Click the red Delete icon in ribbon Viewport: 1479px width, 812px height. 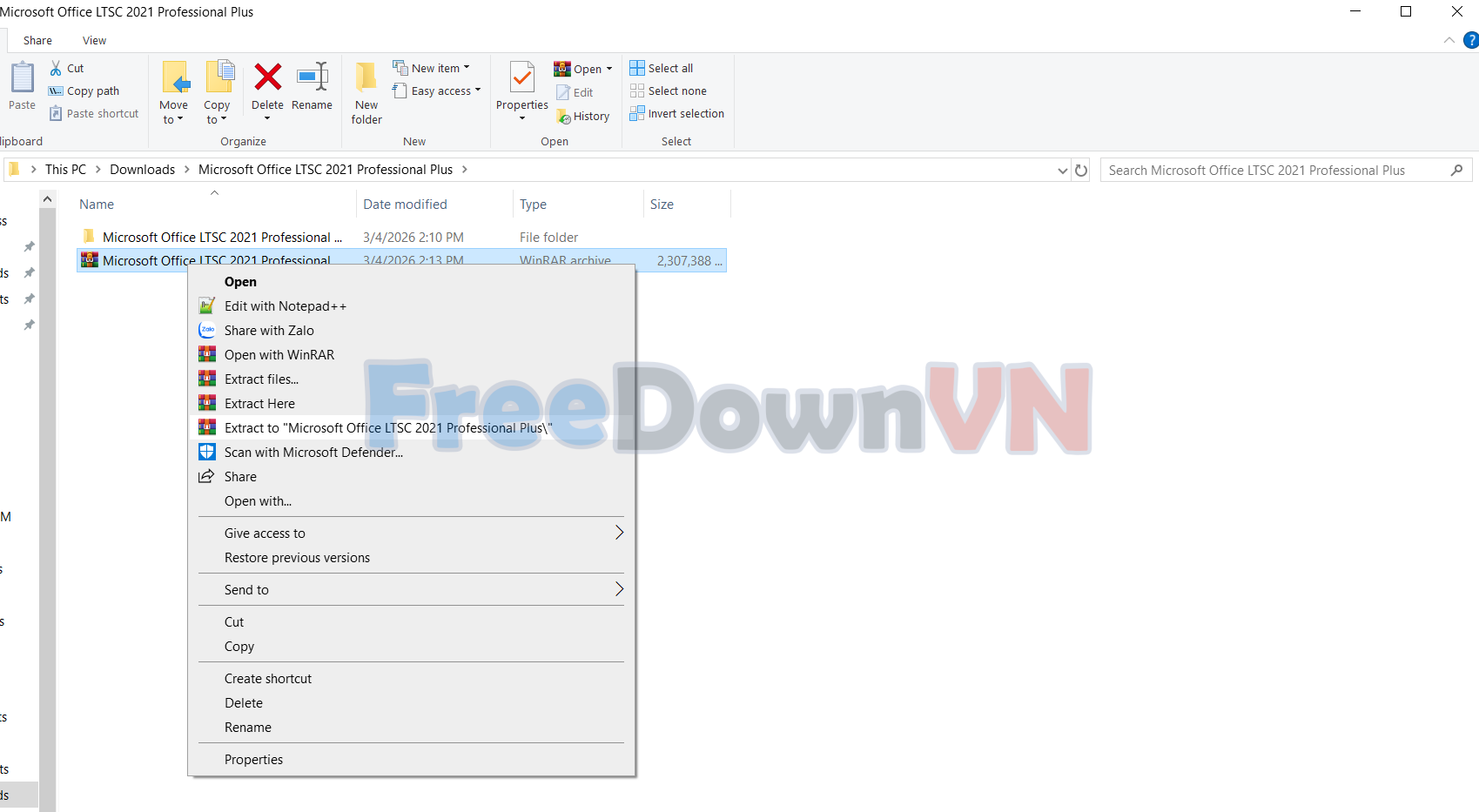point(267,78)
